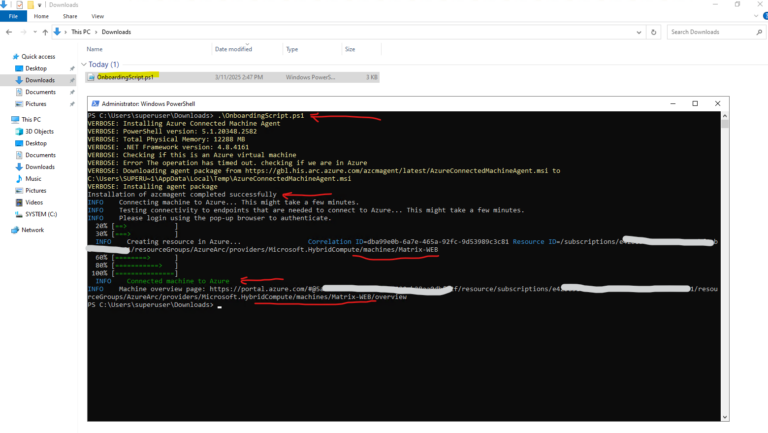Select Network in navigation pane
This screenshot has height=433, width=768.
click(32, 230)
